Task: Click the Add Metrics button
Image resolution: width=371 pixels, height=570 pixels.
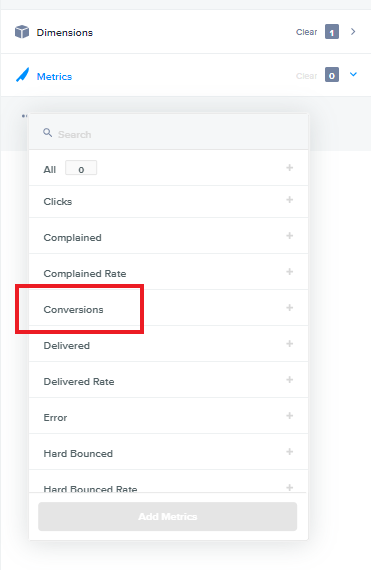Action: point(168,517)
